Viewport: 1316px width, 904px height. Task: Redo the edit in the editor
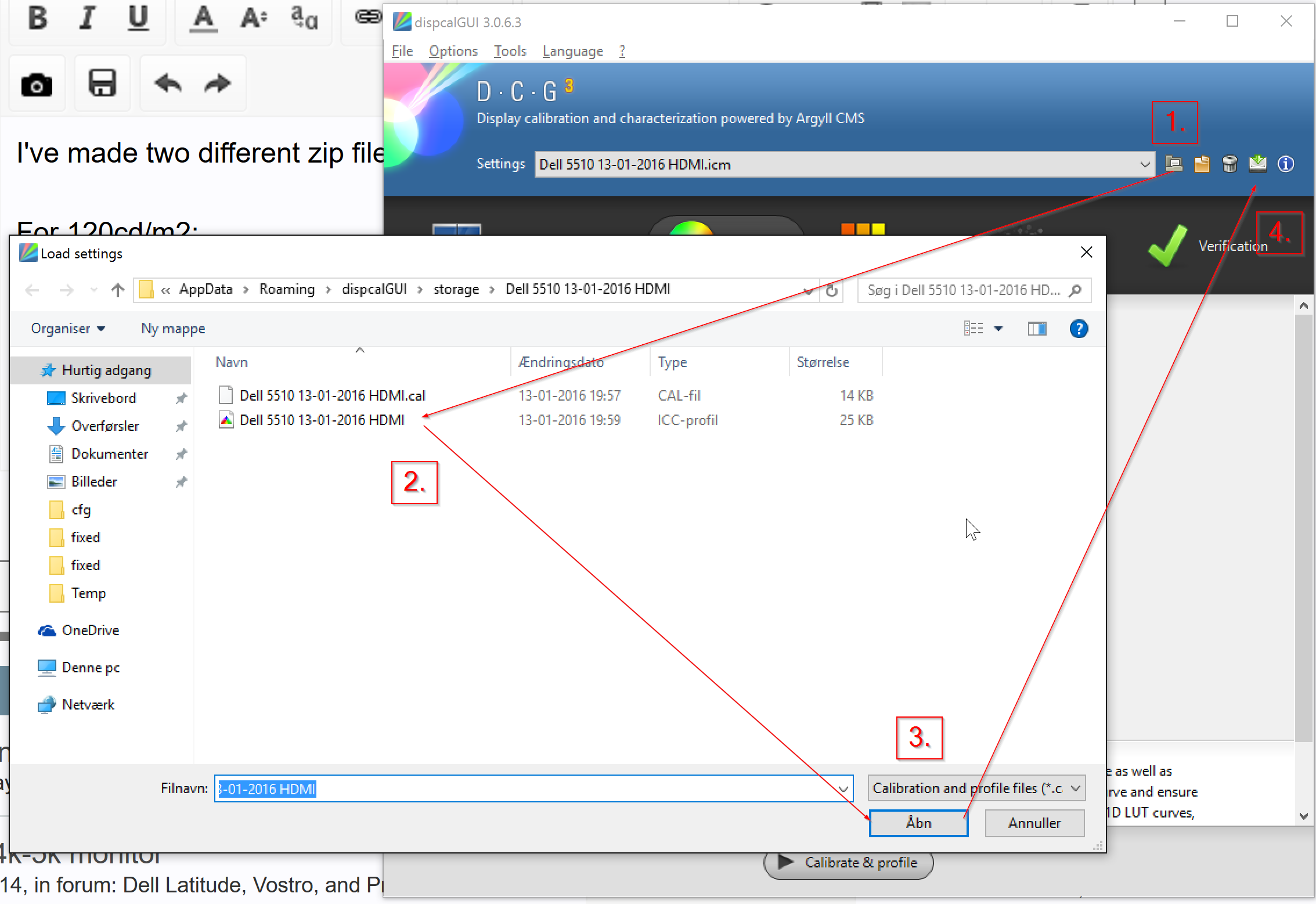[218, 84]
